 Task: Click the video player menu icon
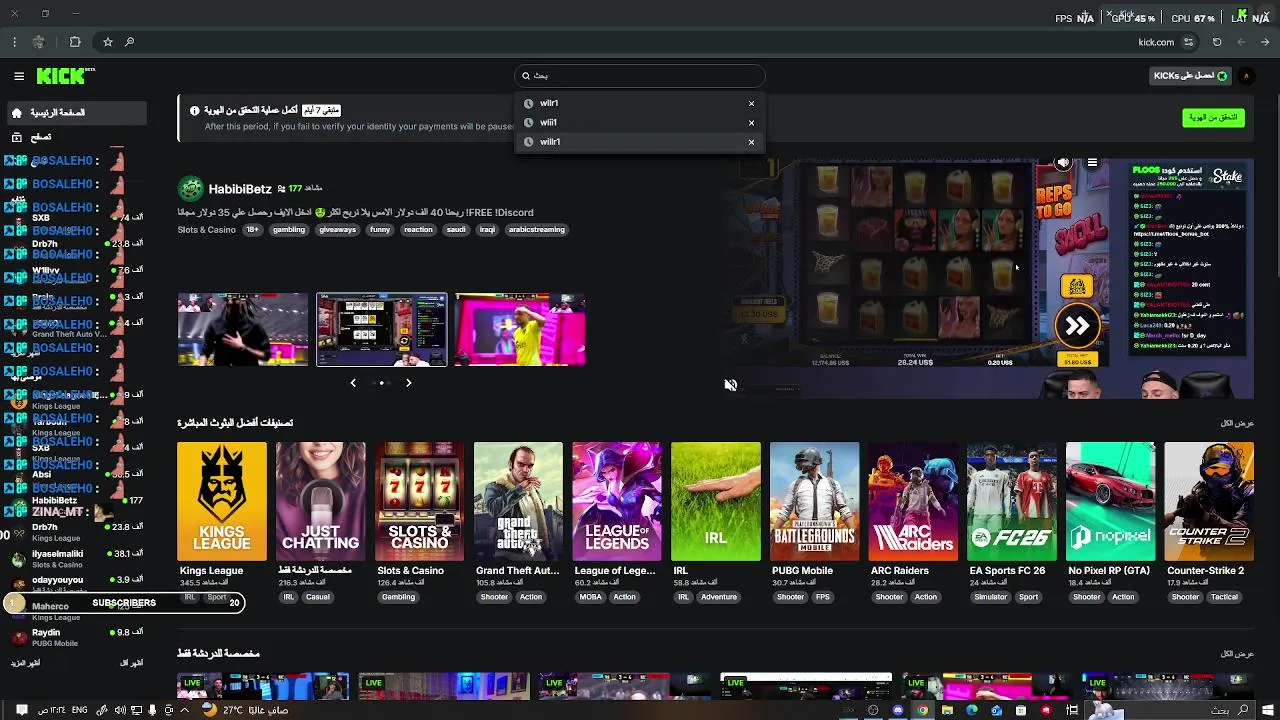[x=1092, y=163]
